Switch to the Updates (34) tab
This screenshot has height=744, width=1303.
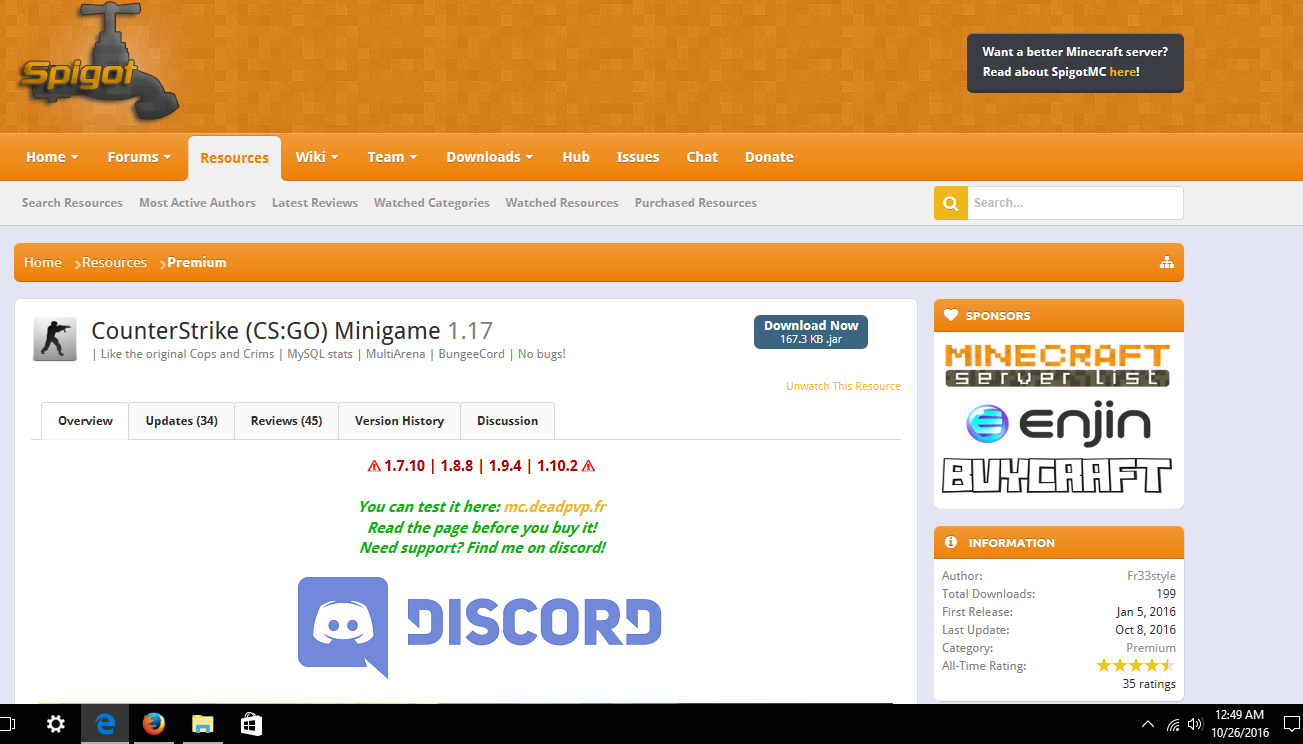[181, 421]
